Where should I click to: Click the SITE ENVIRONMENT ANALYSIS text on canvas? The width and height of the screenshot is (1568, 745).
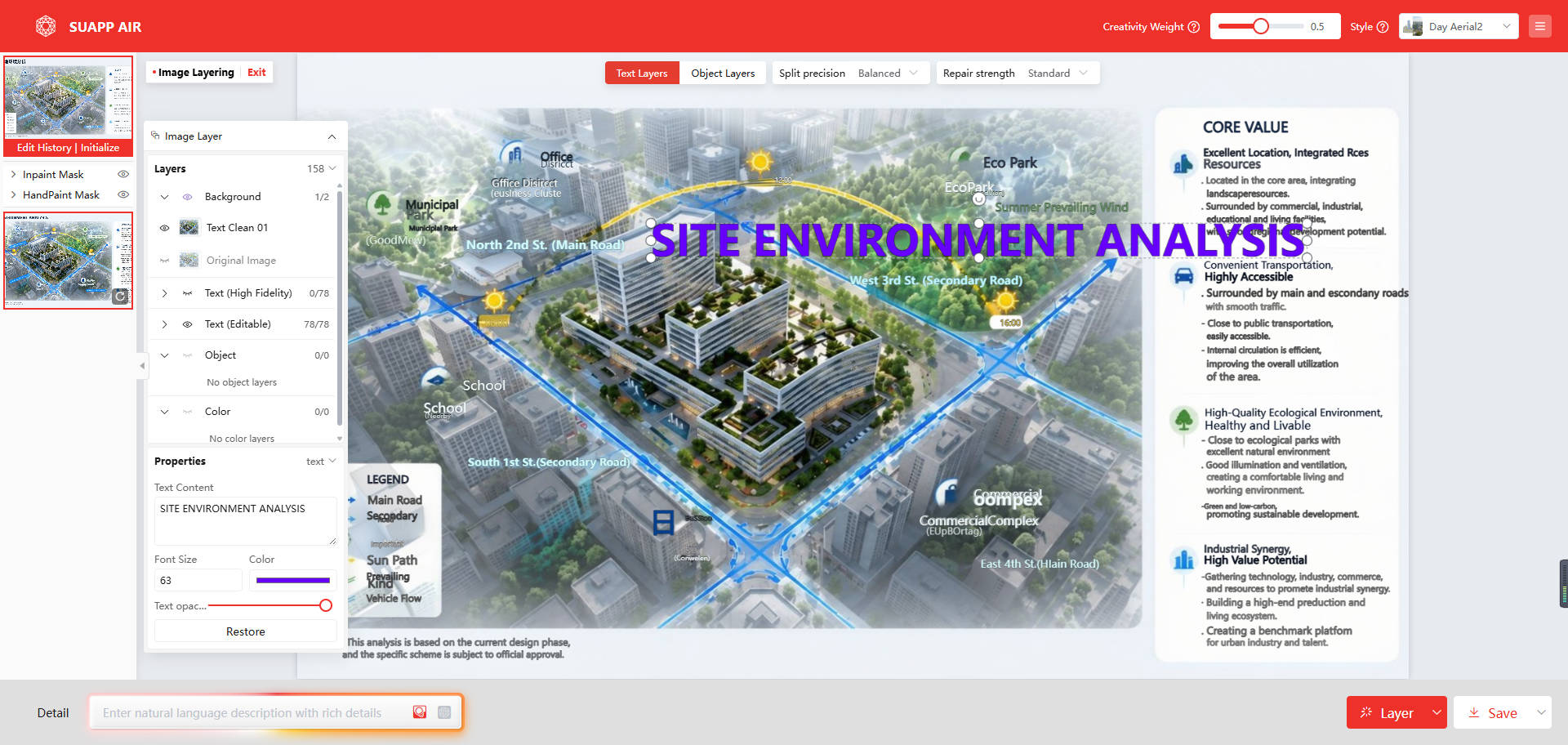coord(978,240)
